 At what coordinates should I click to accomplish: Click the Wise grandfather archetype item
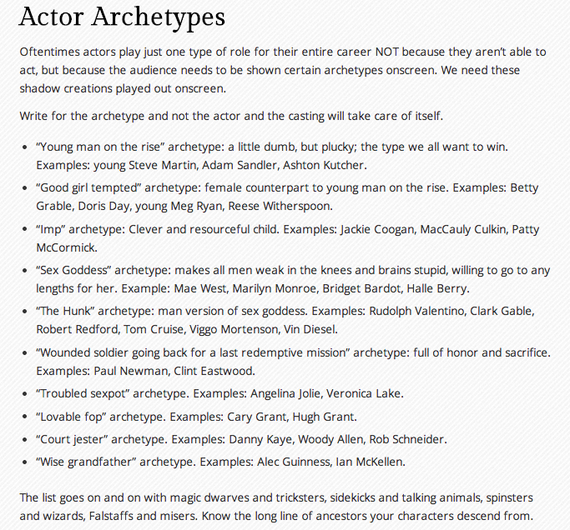[x=221, y=462]
